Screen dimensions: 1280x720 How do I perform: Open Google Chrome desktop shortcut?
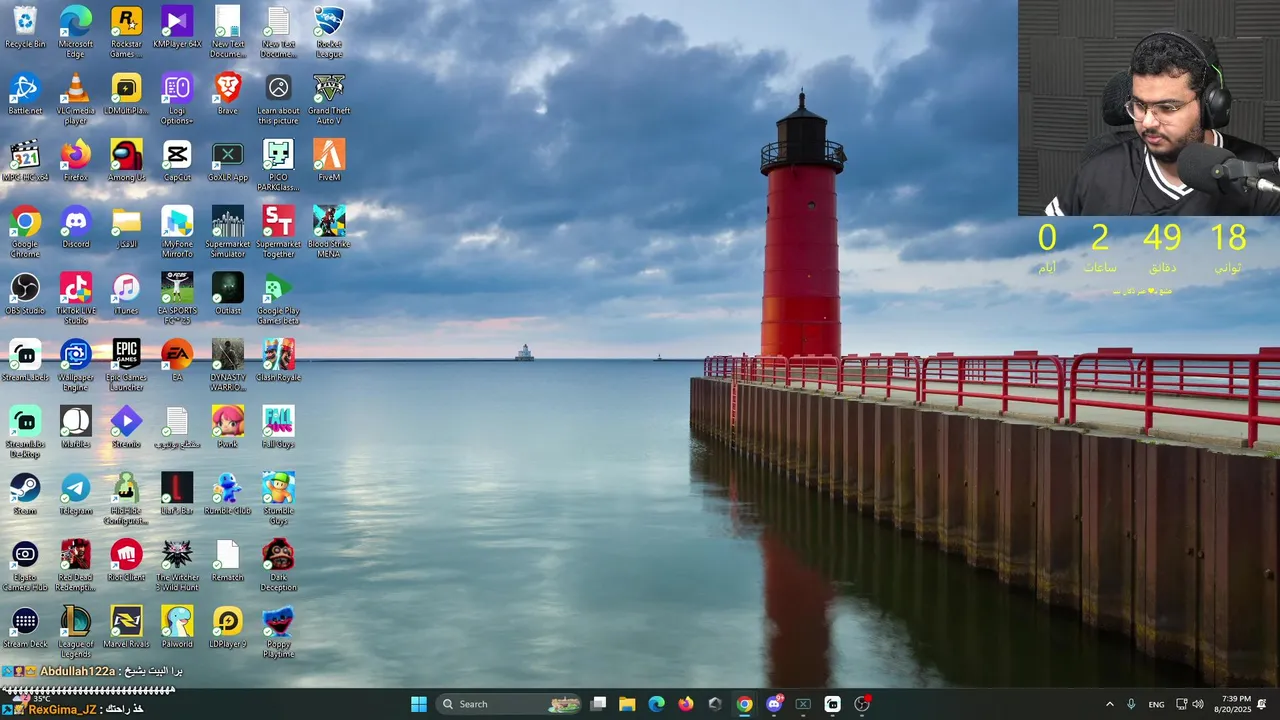[25, 232]
